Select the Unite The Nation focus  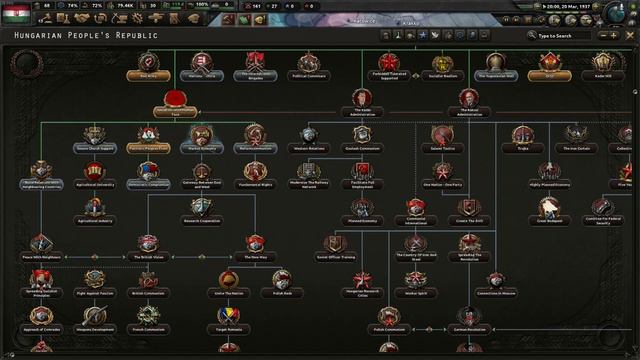click(x=229, y=284)
